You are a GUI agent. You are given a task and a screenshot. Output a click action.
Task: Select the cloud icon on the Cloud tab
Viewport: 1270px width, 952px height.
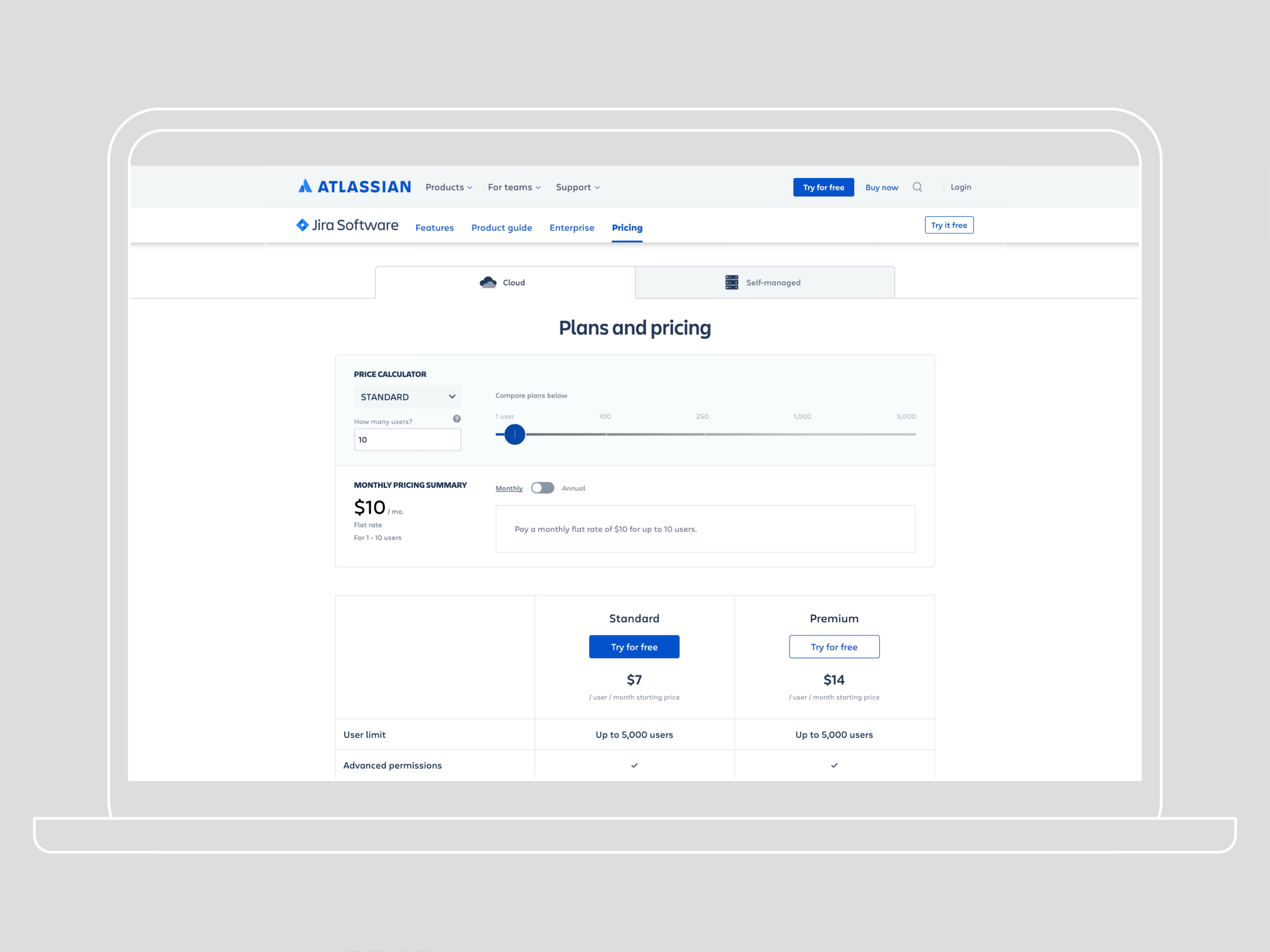pos(488,282)
